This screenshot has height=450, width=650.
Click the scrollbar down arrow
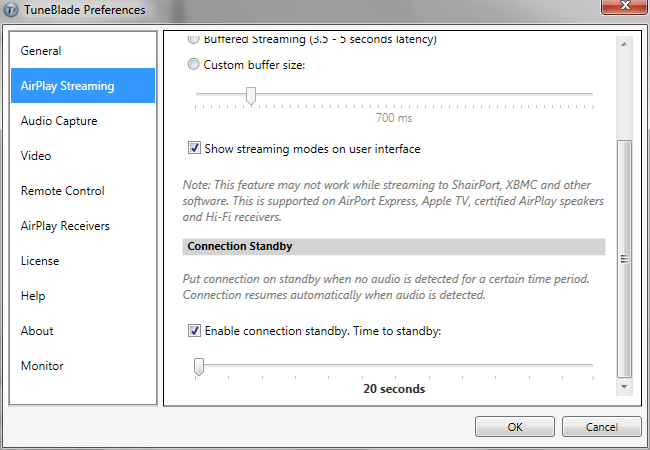tap(624, 387)
